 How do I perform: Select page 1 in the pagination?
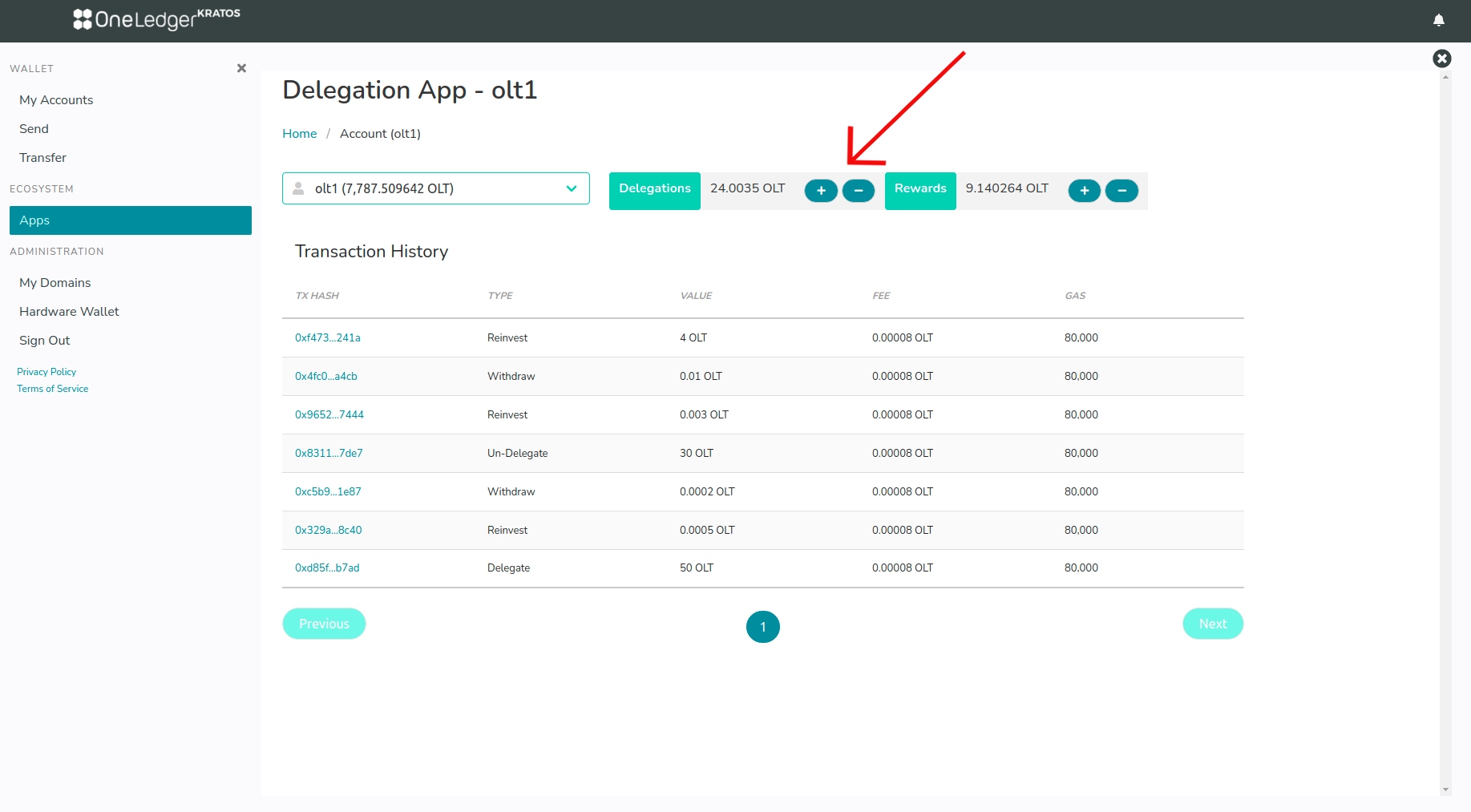pyautogui.click(x=762, y=627)
